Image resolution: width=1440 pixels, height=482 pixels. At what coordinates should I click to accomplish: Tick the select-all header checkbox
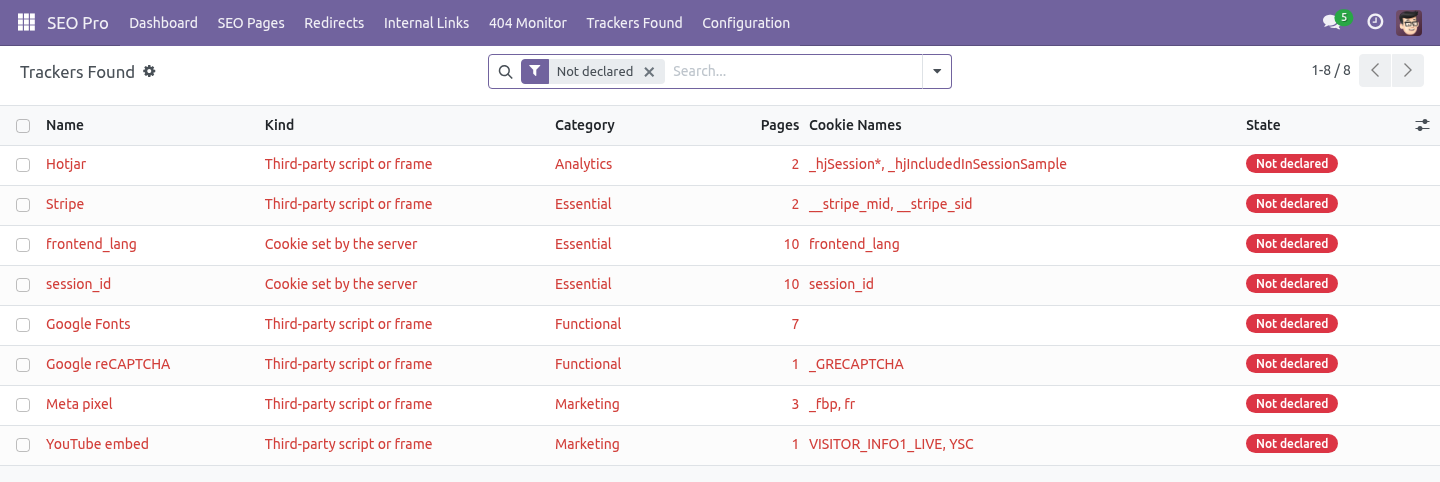click(x=23, y=125)
